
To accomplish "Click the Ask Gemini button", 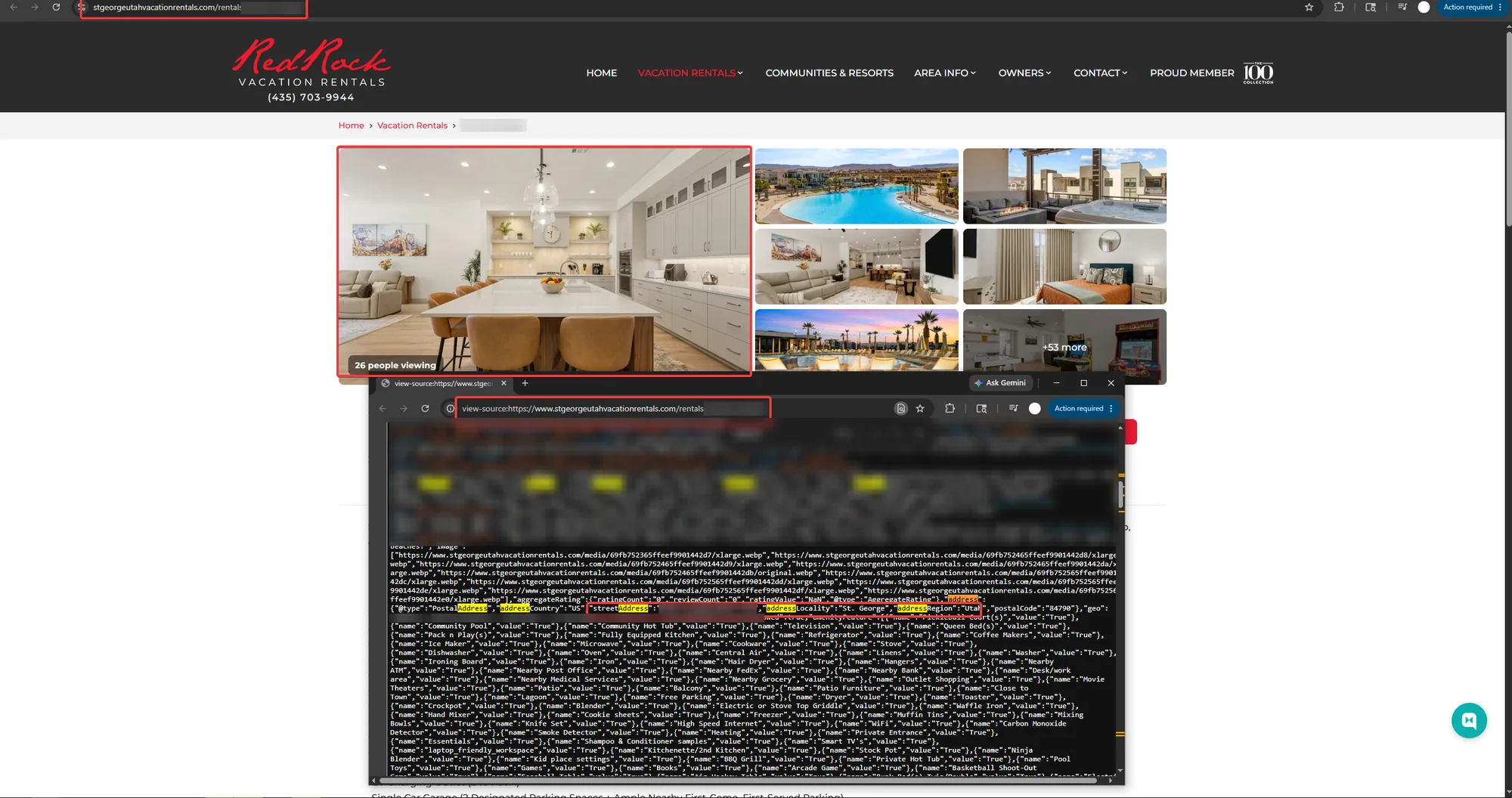I will tap(1000, 383).
